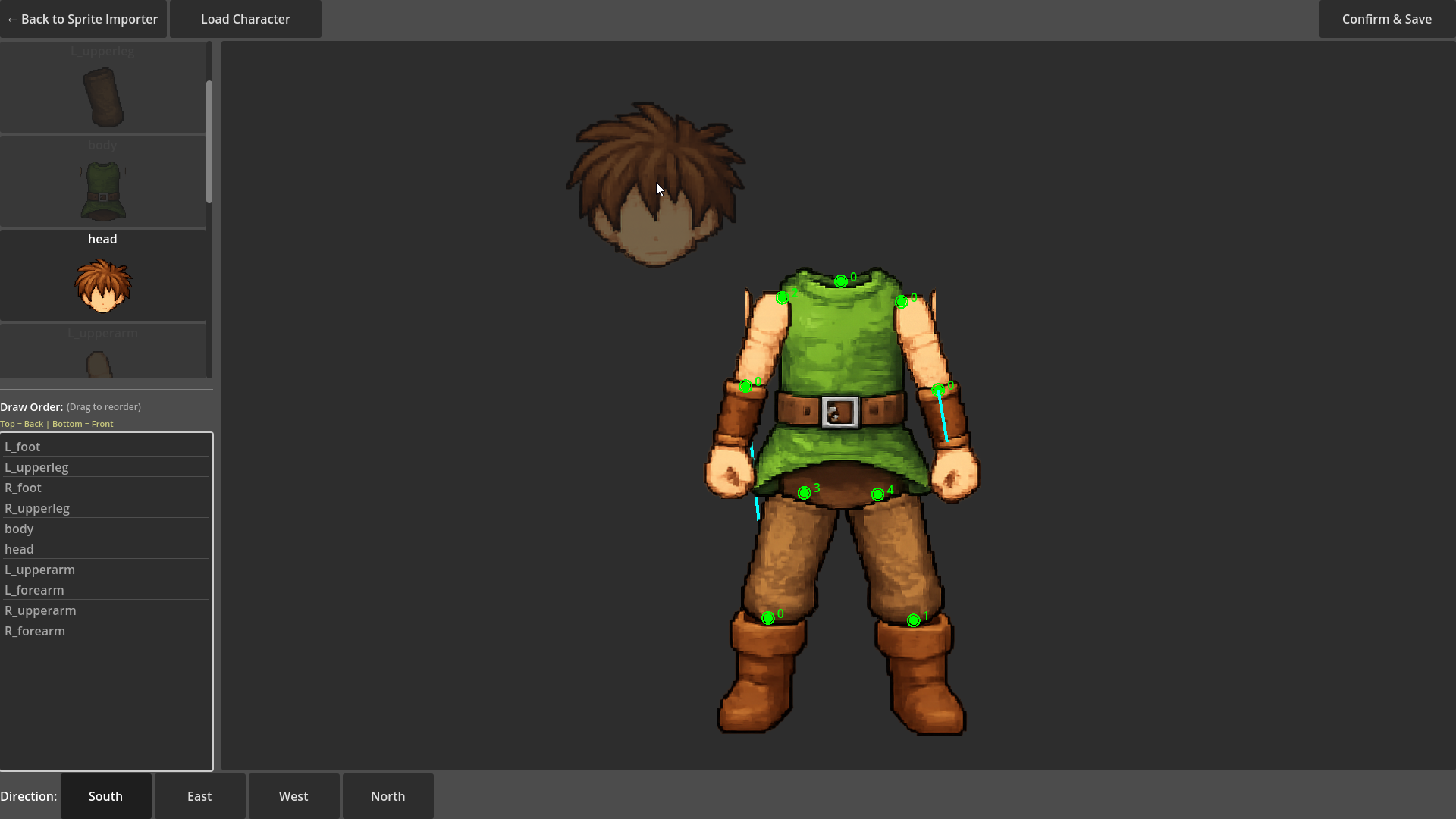
Task: Select the L_upperarm sprite thumbnail
Action: click(x=99, y=362)
